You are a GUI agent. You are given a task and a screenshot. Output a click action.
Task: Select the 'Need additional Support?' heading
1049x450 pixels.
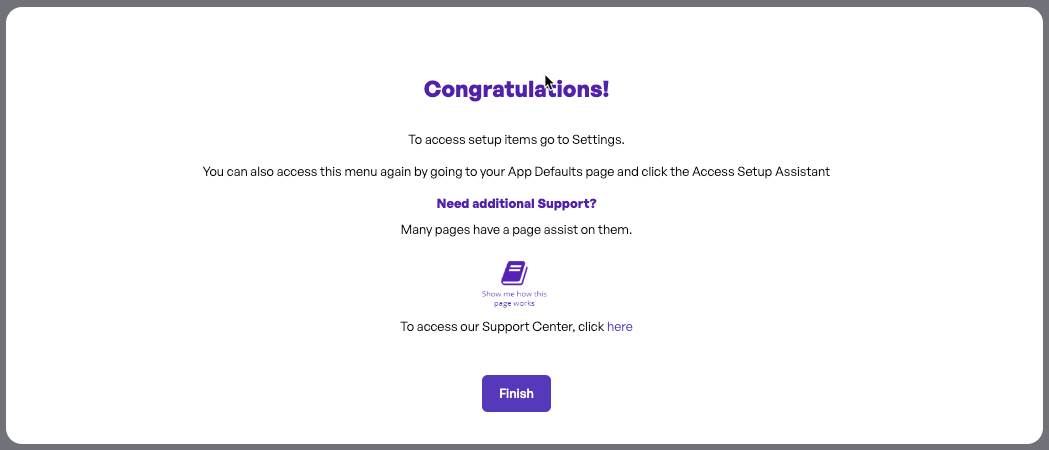(x=516, y=203)
